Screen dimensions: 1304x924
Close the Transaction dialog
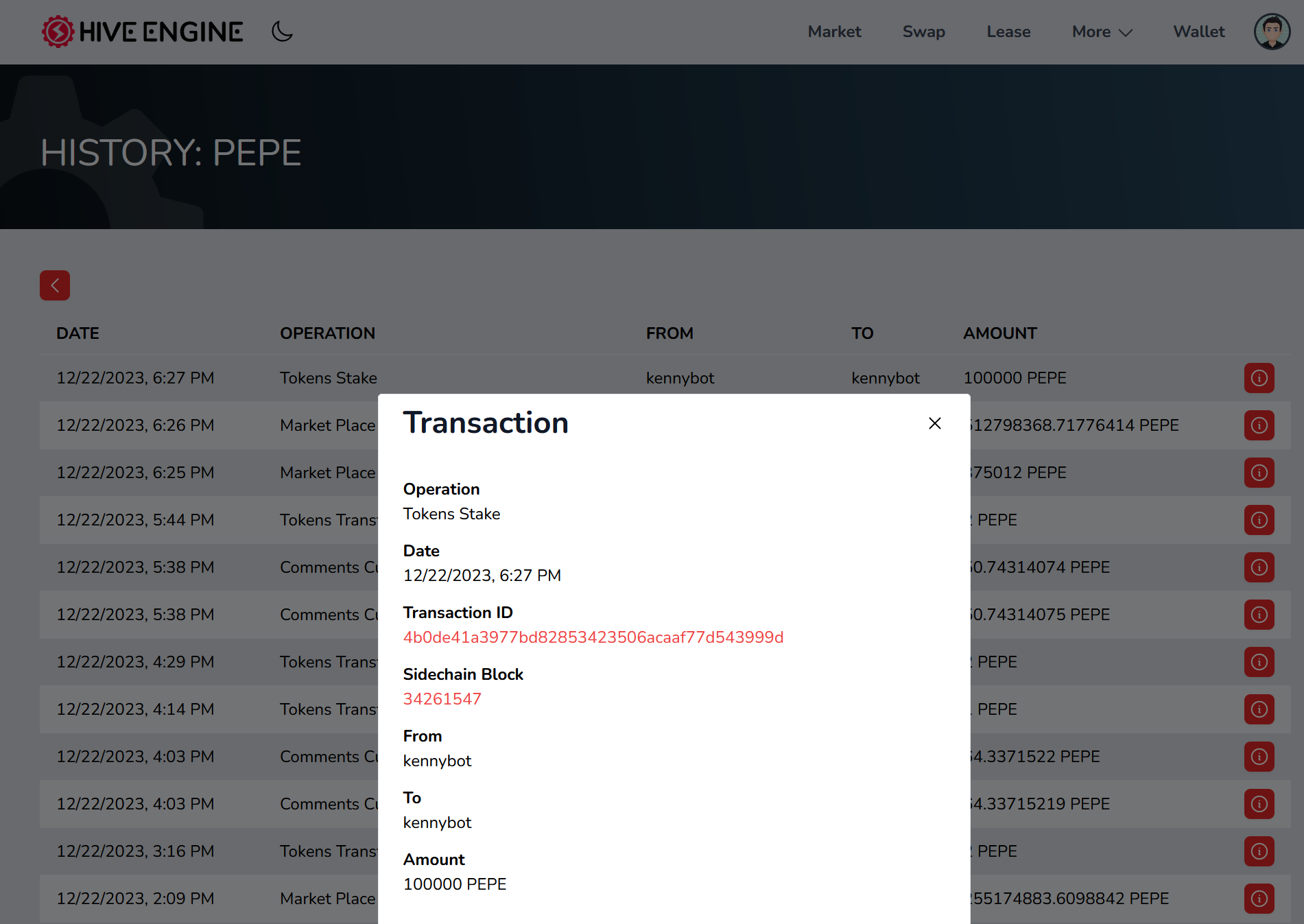(934, 423)
